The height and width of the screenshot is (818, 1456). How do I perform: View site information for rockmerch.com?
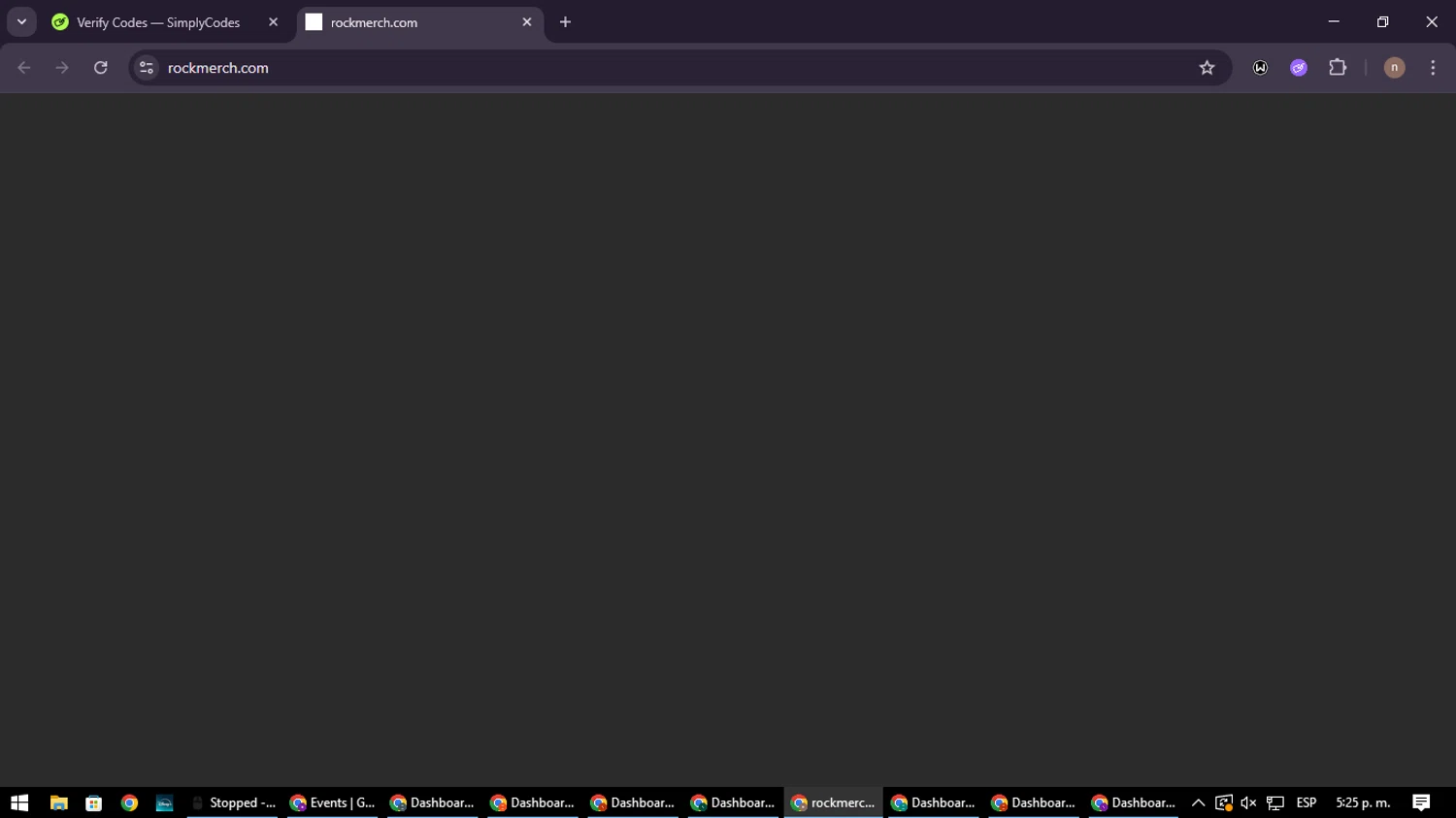pyautogui.click(x=147, y=68)
